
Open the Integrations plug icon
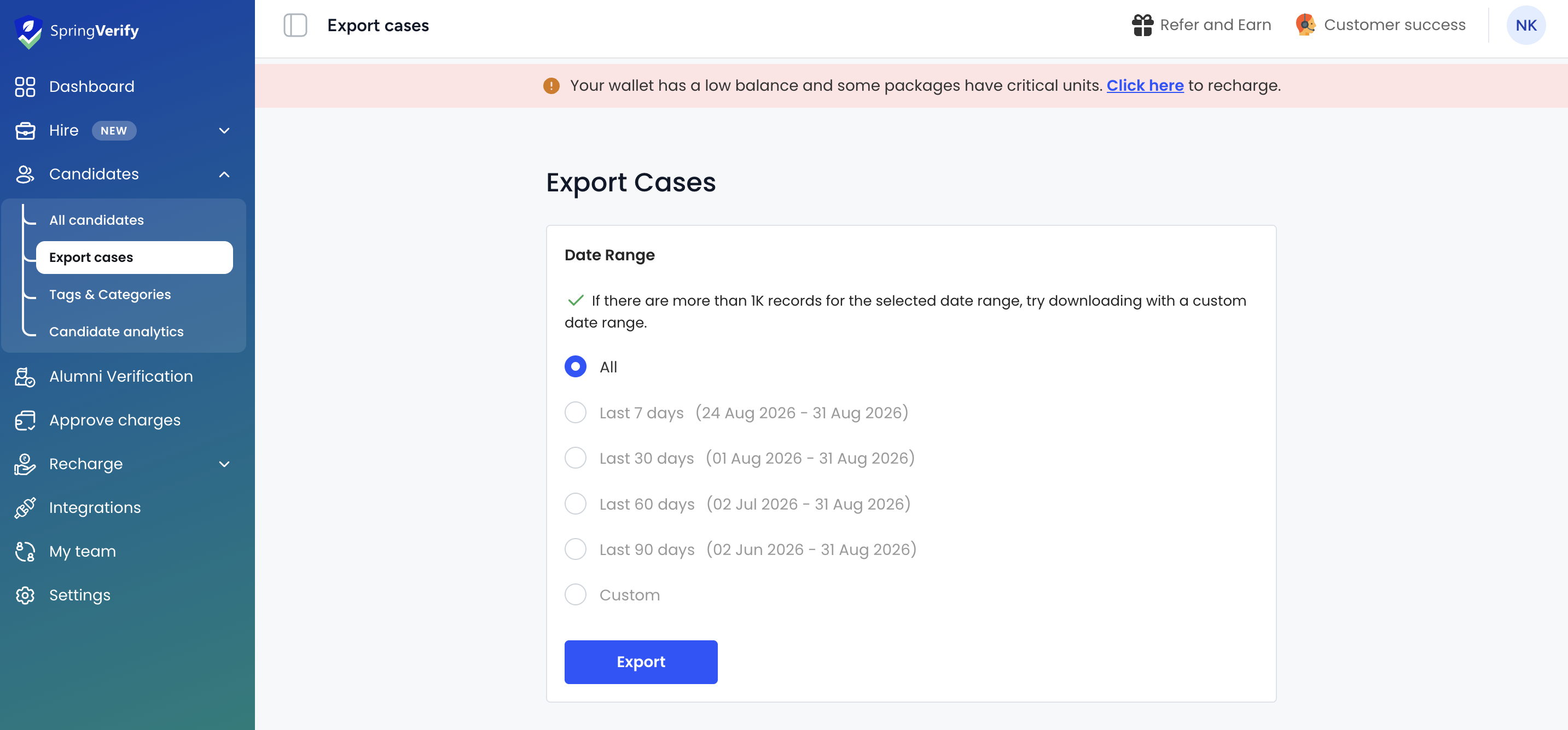[25, 507]
